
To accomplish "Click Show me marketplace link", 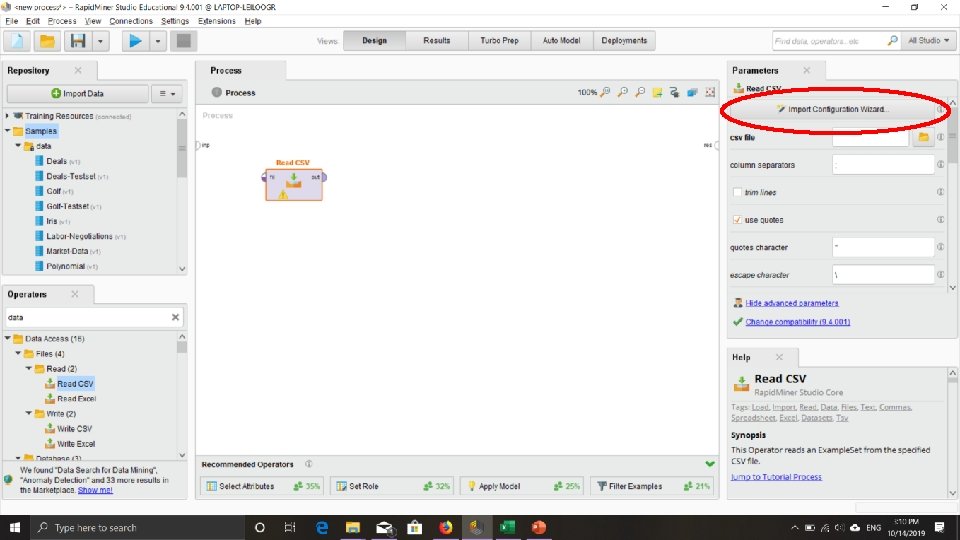I will click(x=95, y=490).
